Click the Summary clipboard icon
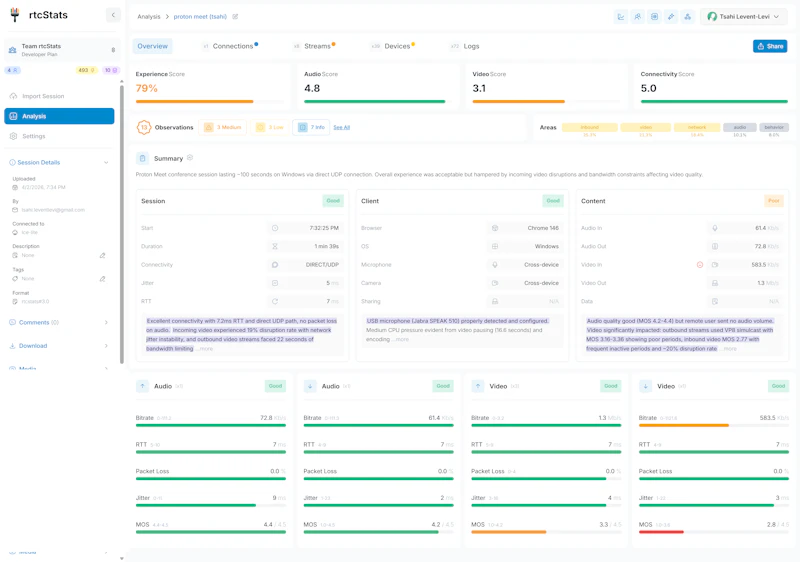Viewport: 800px width, 562px height. 143,159
